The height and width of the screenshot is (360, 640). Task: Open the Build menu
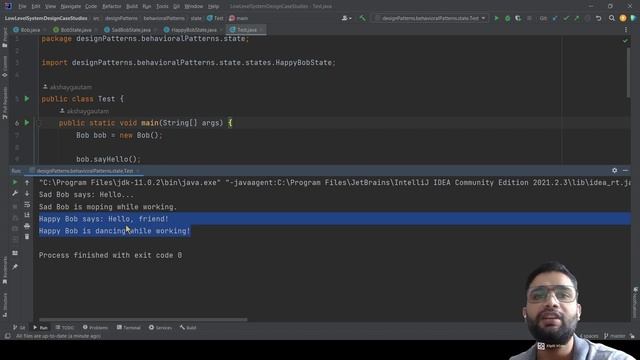click(x=132, y=6)
